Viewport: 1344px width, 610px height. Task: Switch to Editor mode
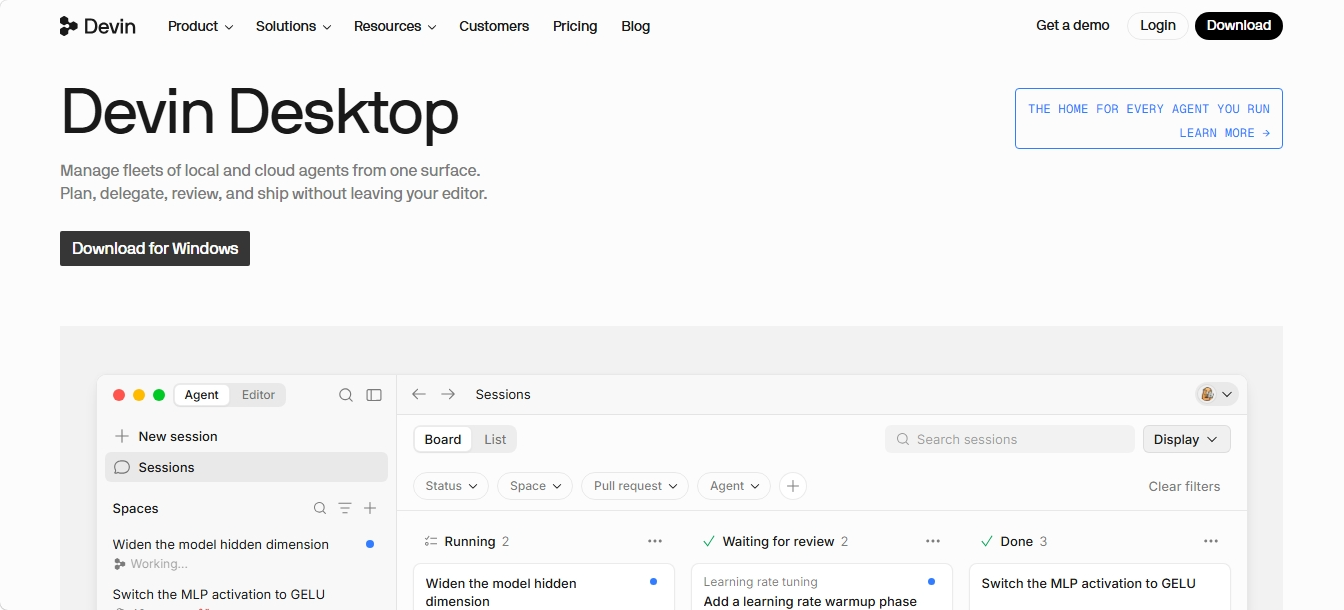click(x=258, y=395)
